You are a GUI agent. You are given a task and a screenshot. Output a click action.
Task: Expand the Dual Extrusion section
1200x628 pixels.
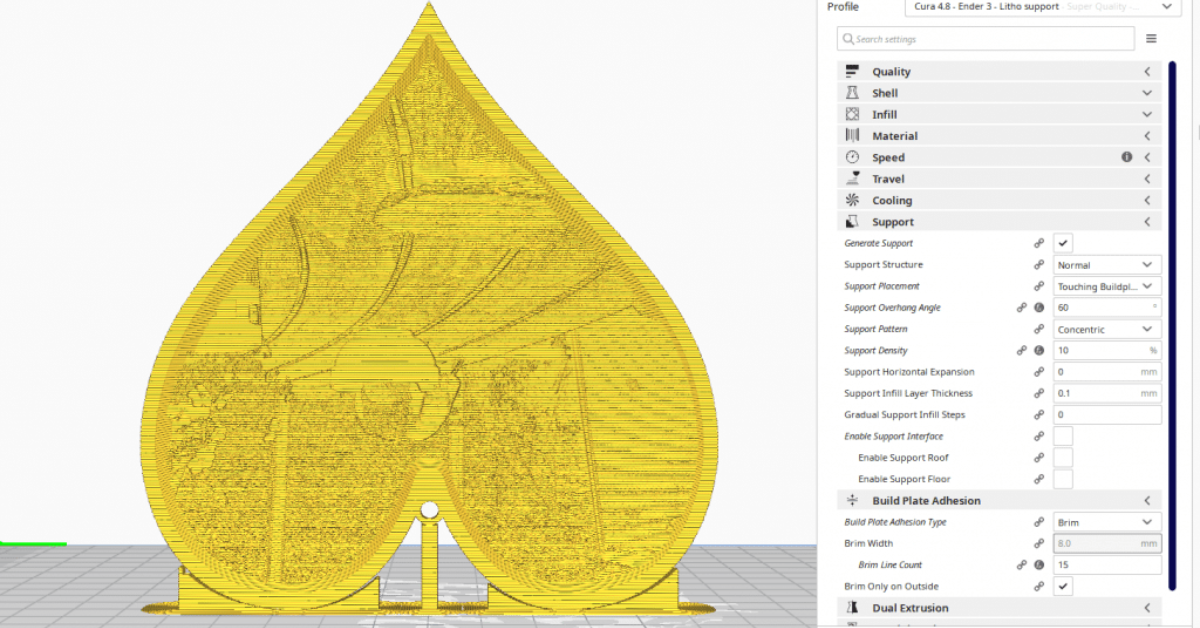pyautogui.click(x=1146, y=607)
